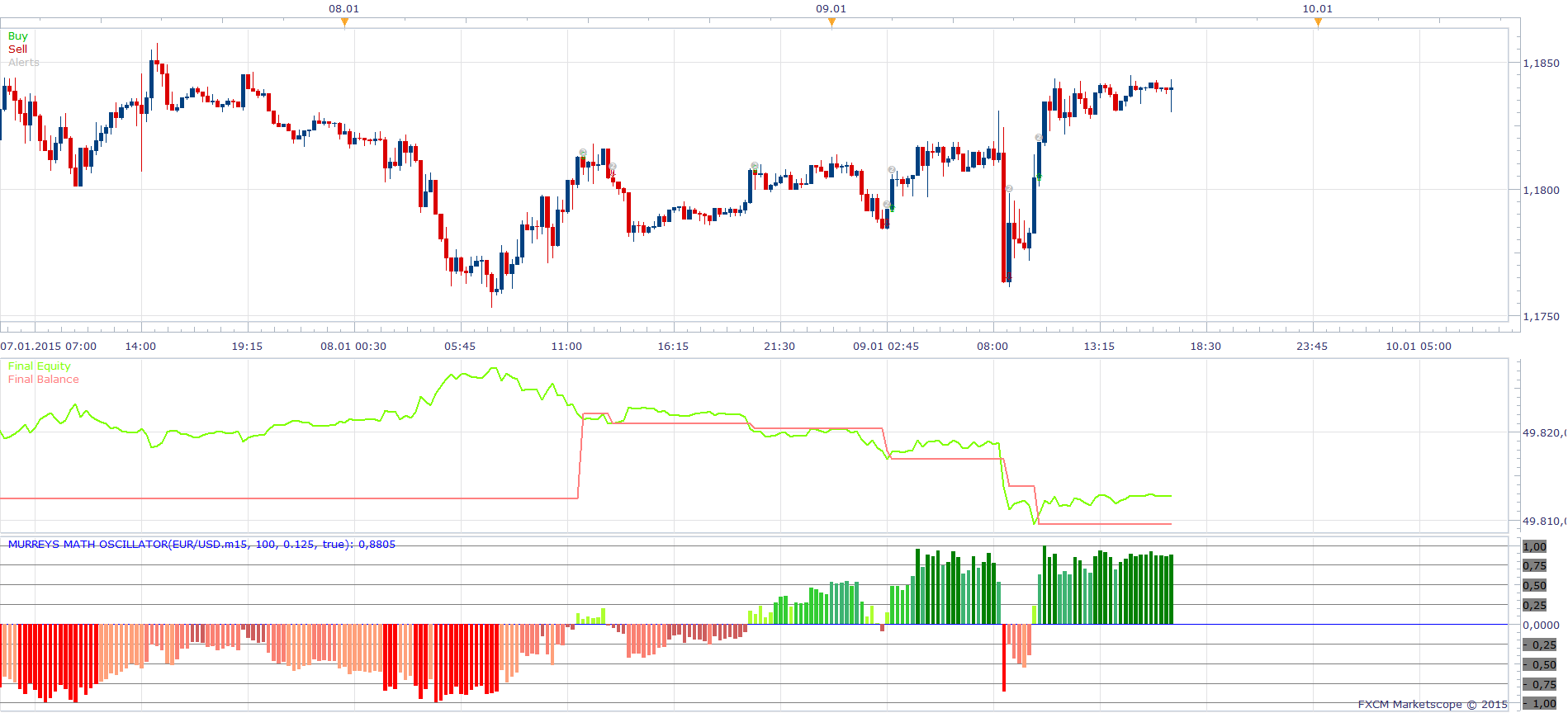Click the 08.01 00:30 time label
The width and height of the screenshot is (1568, 713).
[353, 347]
